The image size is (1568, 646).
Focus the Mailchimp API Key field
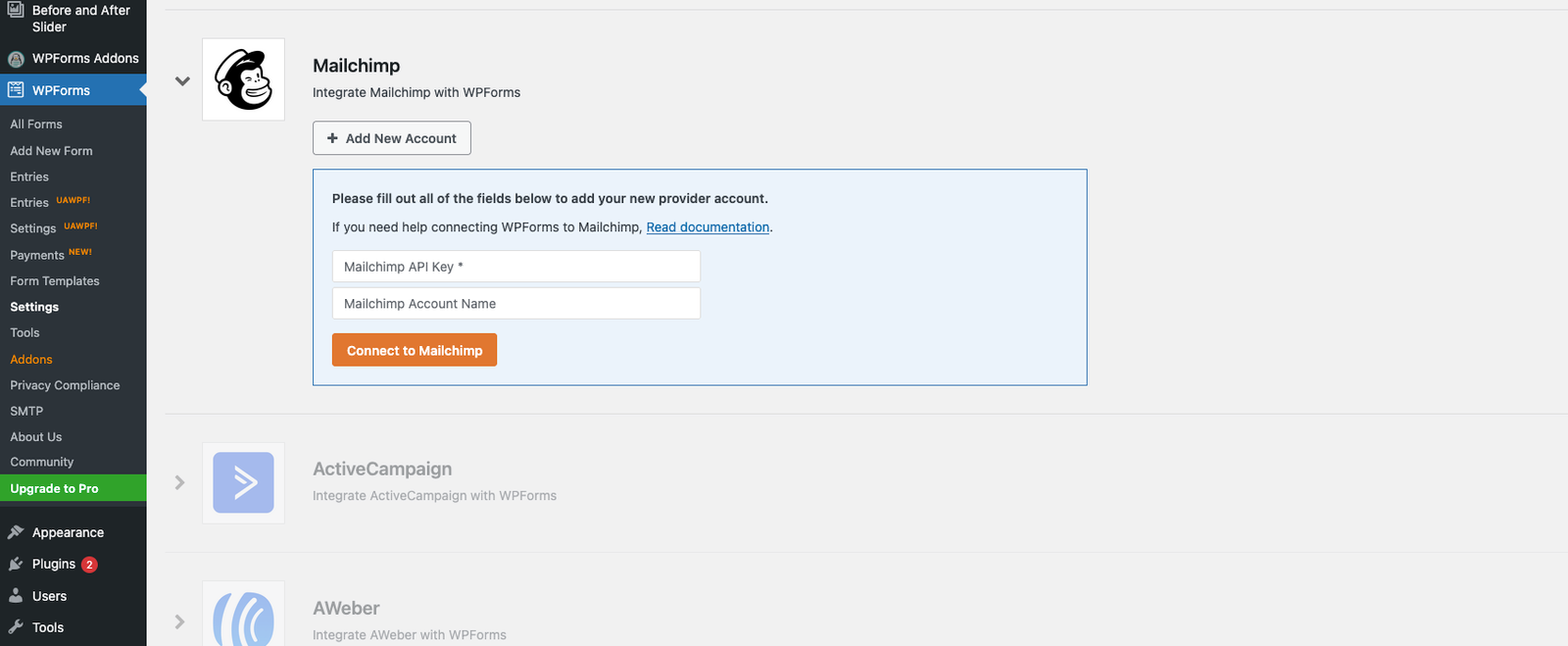pyautogui.click(x=516, y=267)
